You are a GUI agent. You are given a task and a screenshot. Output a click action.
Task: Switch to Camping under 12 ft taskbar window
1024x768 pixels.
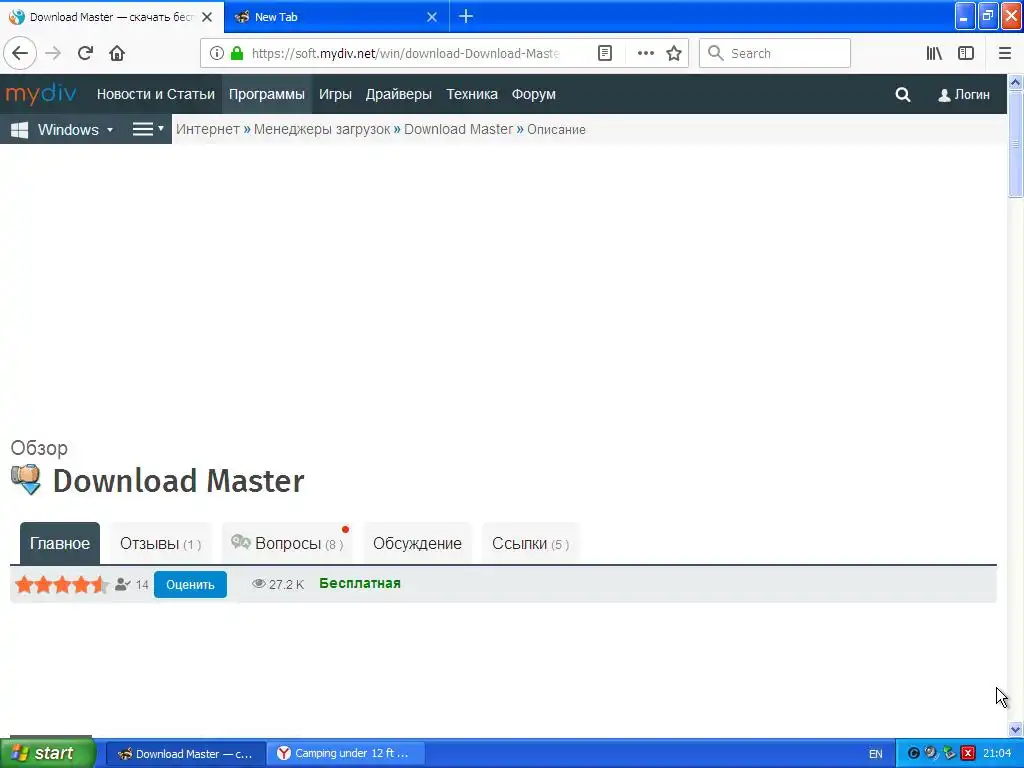pos(346,754)
